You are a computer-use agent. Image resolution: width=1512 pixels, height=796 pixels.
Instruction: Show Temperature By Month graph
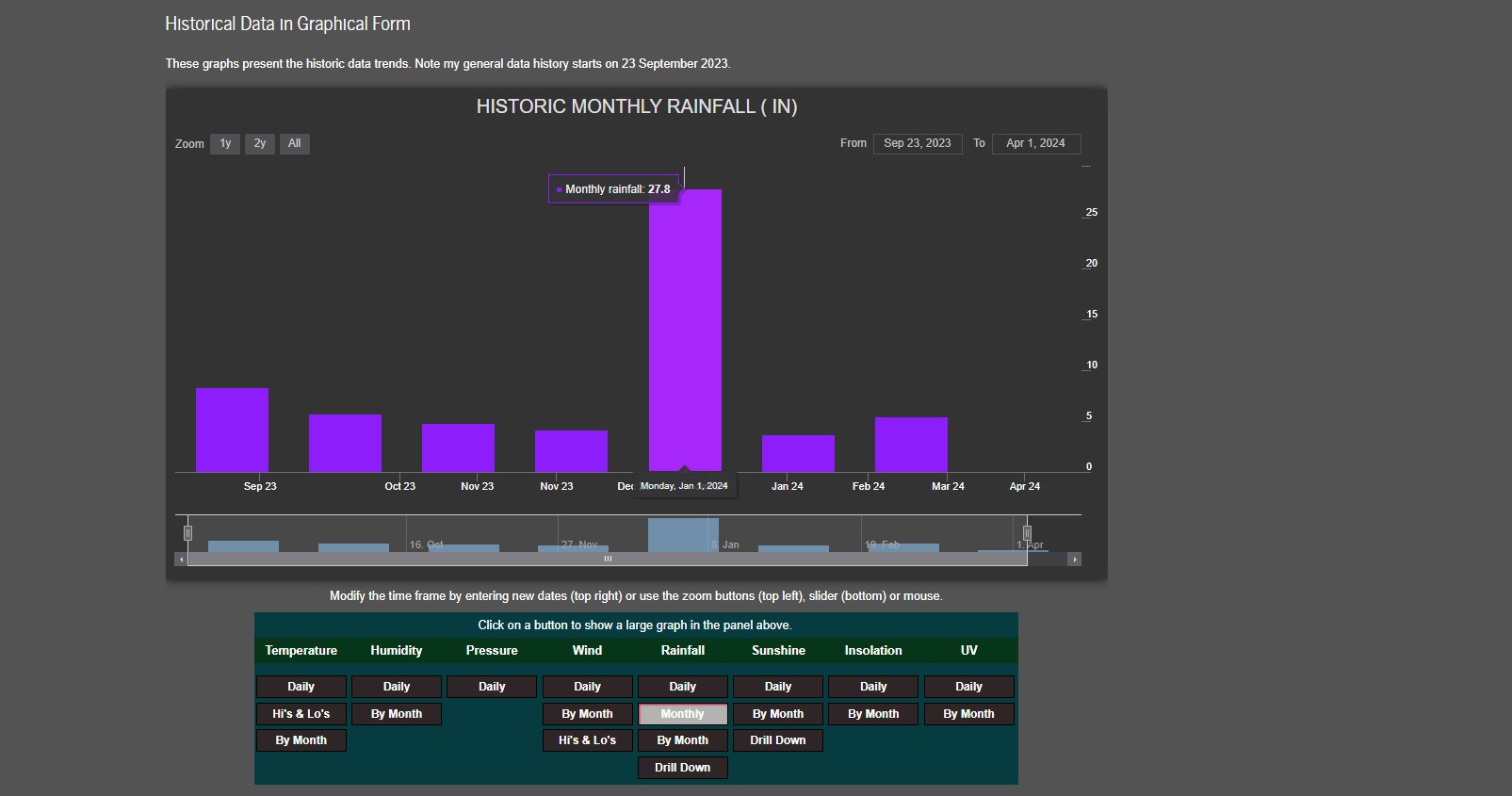click(301, 740)
